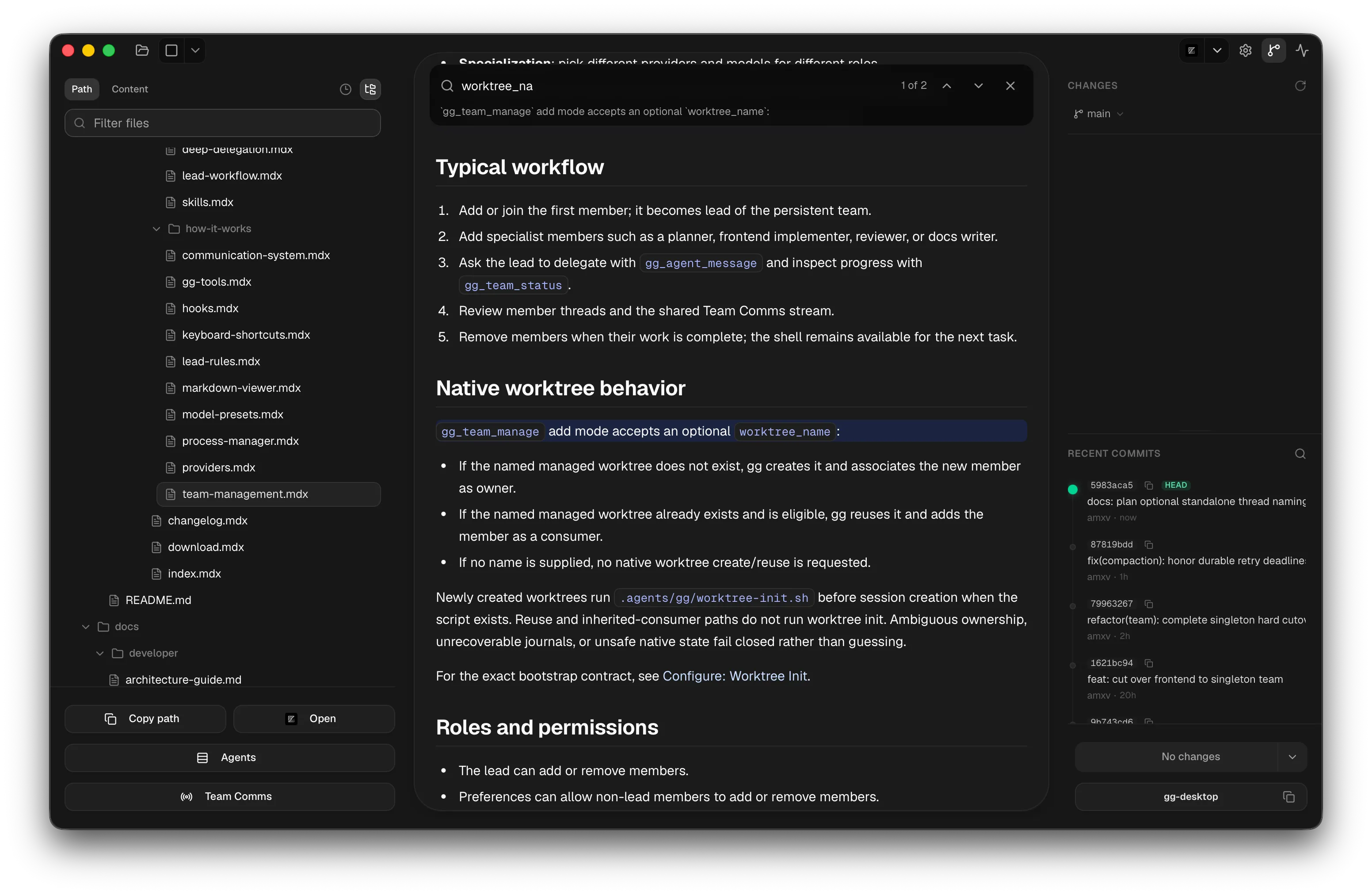The image size is (1372, 895).
Task: Click the HEAD badge on top commit
Action: coord(1175,486)
